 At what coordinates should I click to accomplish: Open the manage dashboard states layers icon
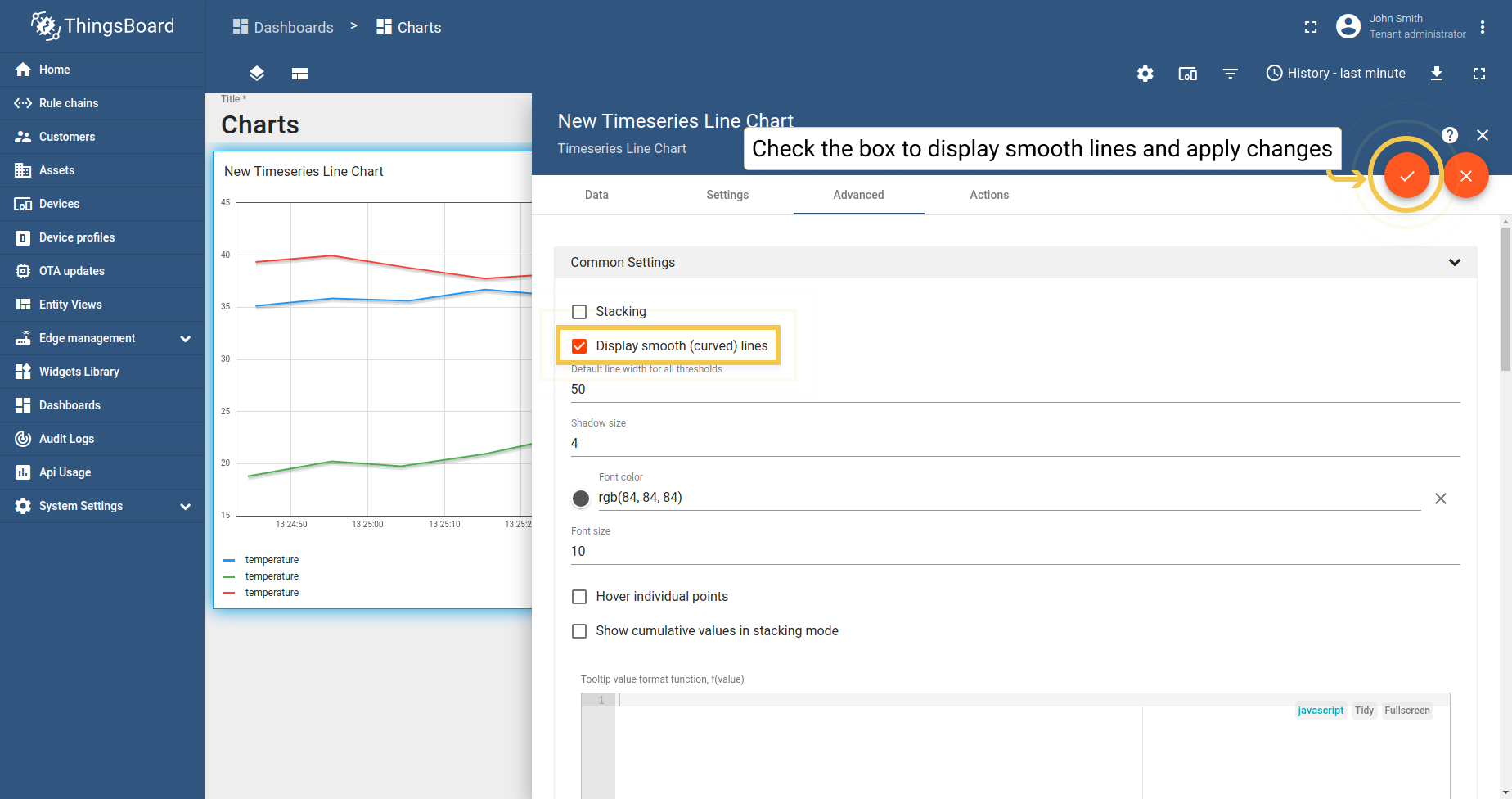coord(257,74)
